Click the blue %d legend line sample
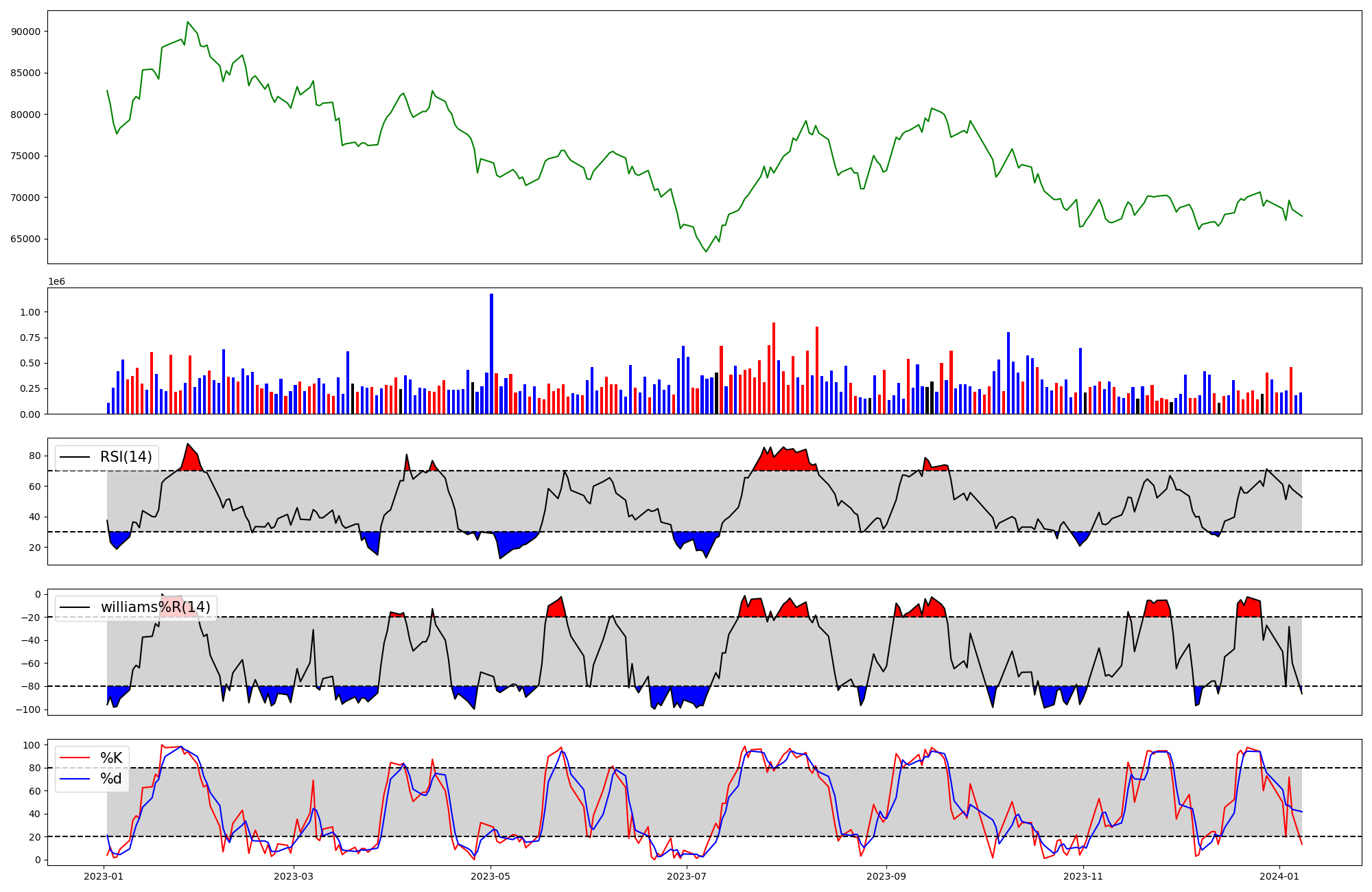The image size is (1372, 892). [x=75, y=779]
